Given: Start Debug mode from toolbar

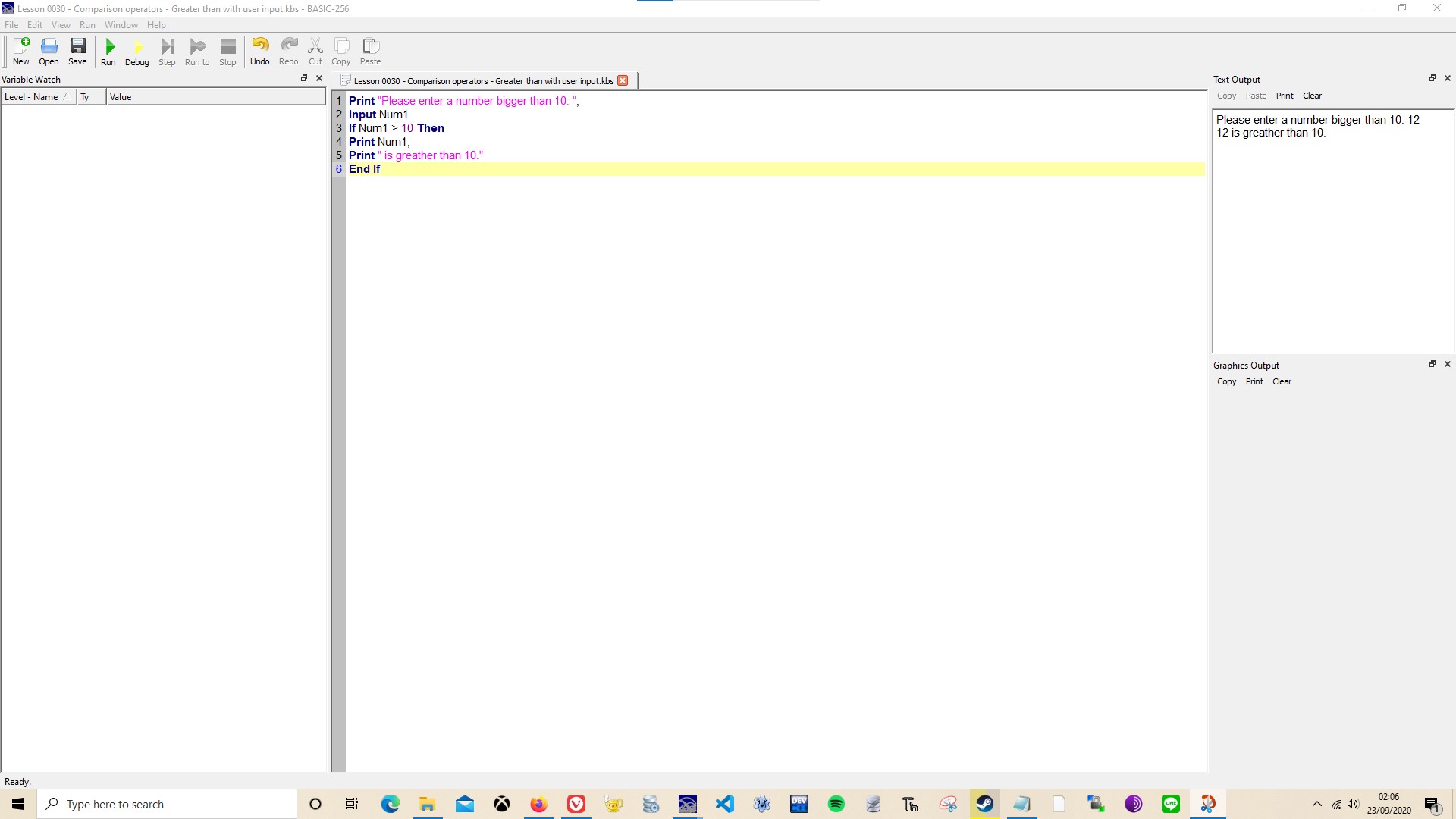Looking at the screenshot, I should click(136, 52).
